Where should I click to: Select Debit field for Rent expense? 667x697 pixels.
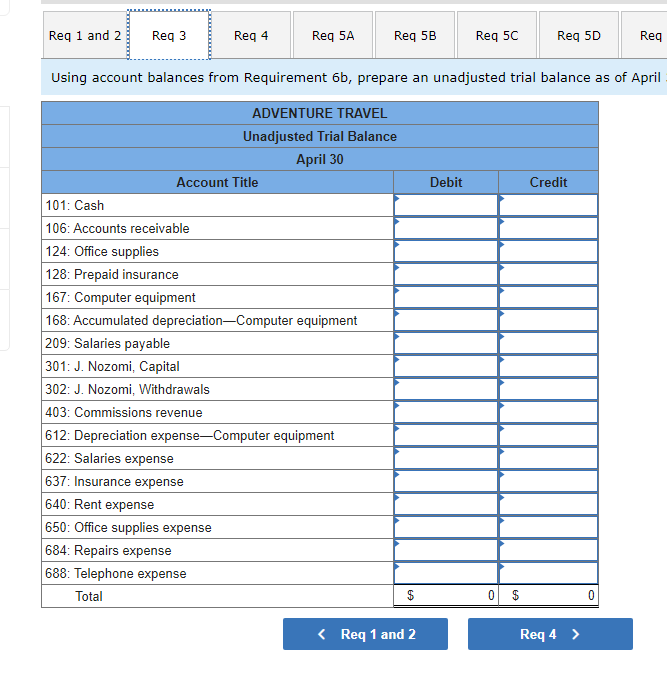(446, 505)
